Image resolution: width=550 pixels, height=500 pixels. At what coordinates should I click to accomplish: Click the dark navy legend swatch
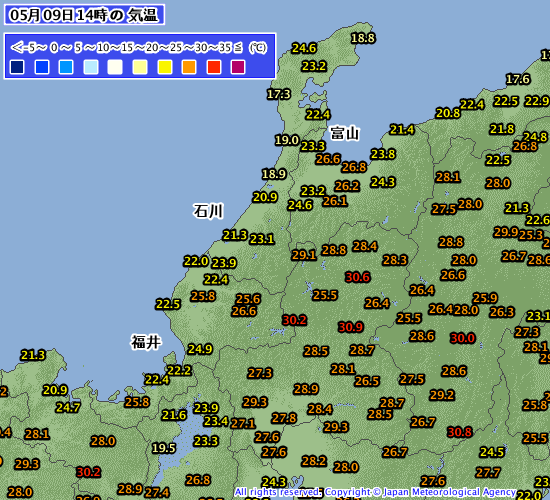17,67
